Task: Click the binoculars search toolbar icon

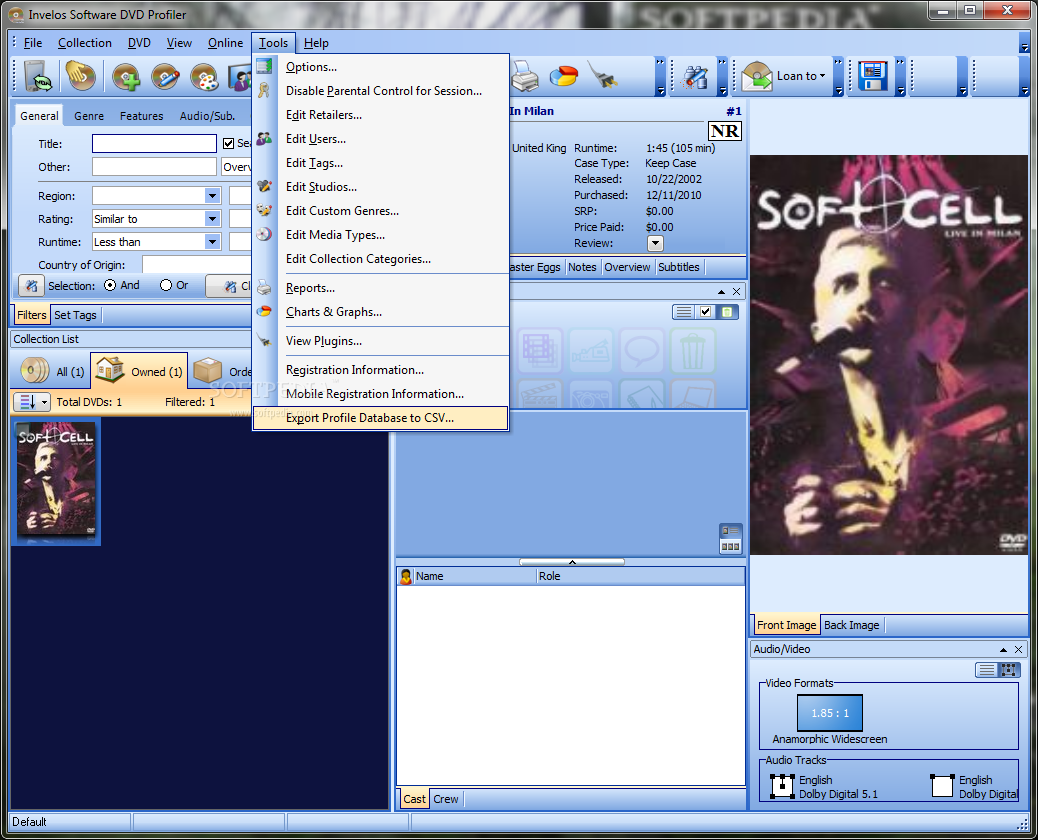Action: point(695,77)
